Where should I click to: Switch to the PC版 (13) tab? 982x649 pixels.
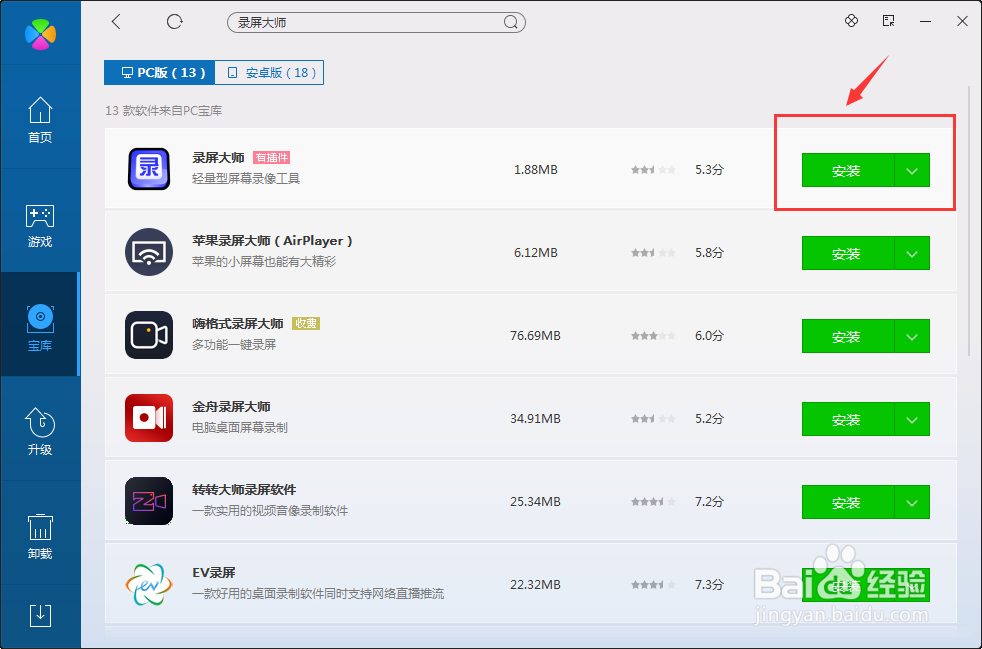(x=160, y=73)
